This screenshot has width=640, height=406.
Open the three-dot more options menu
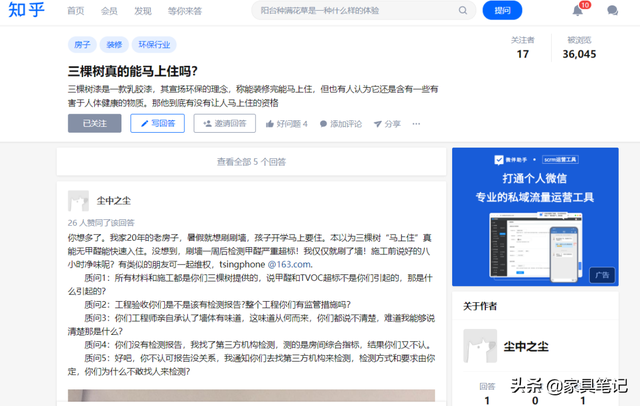pyautogui.click(x=416, y=124)
